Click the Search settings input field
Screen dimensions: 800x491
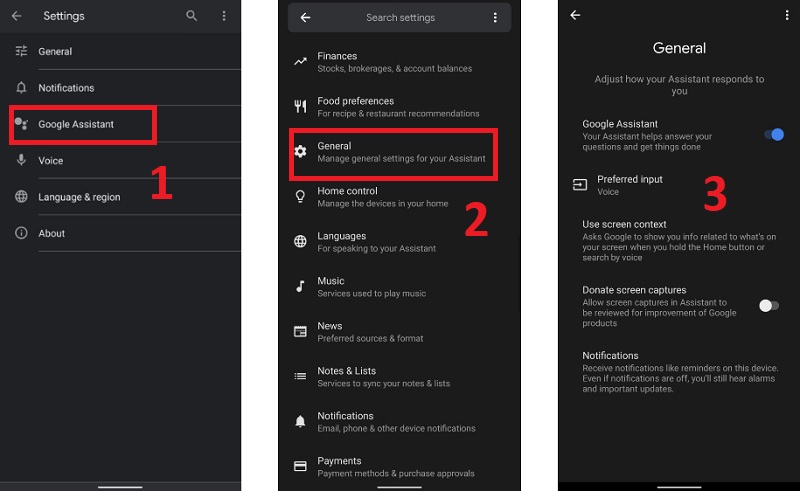pyautogui.click(x=400, y=18)
